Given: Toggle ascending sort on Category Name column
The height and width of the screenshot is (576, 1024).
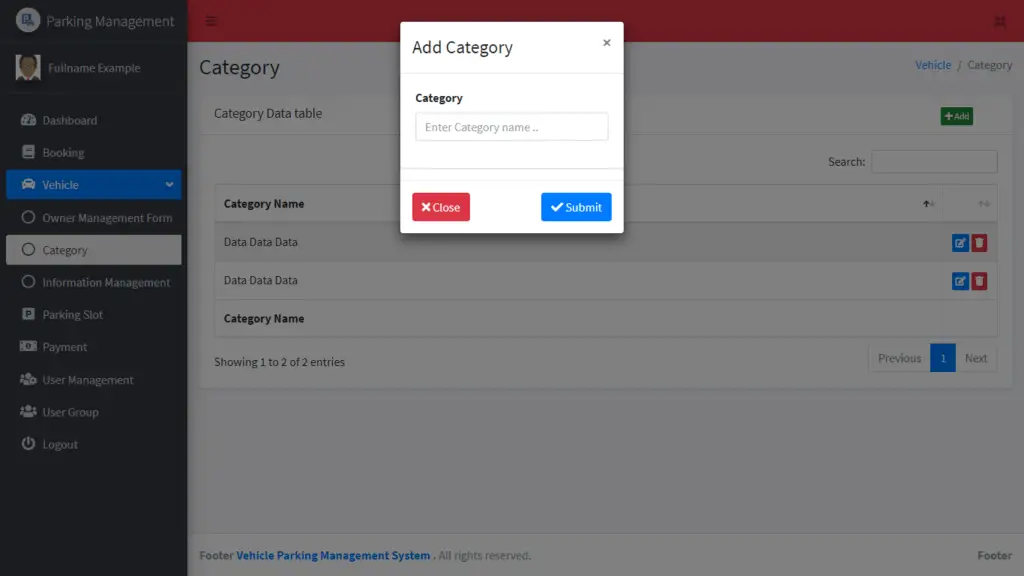Looking at the screenshot, I should pyautogui.click(x=927, y=203).
